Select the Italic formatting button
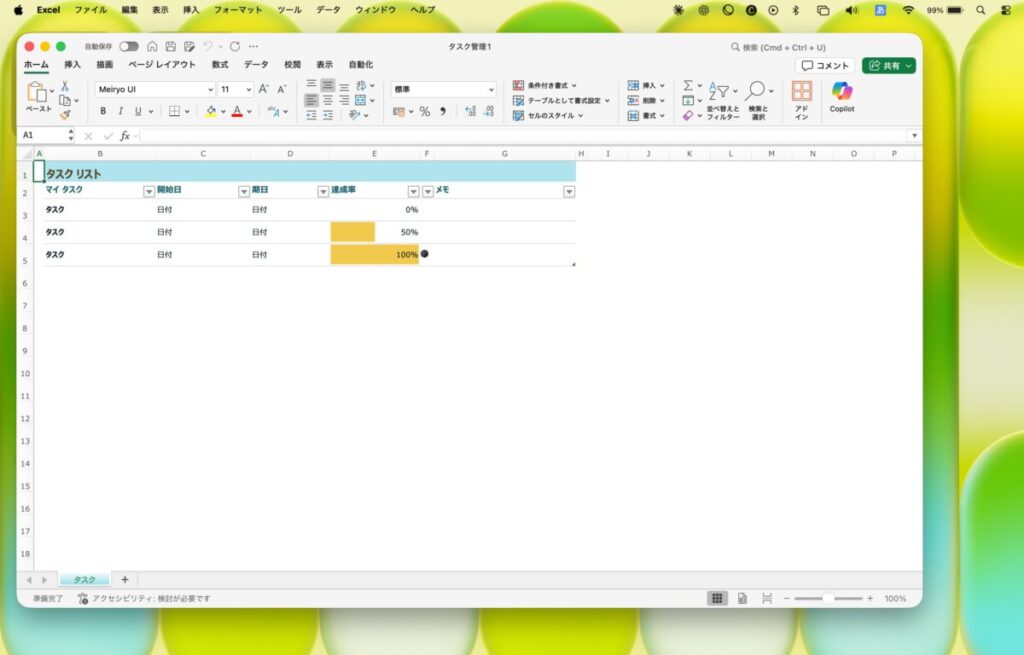The height and width of the screenshot is (655, 1024). tap(120, 112)
